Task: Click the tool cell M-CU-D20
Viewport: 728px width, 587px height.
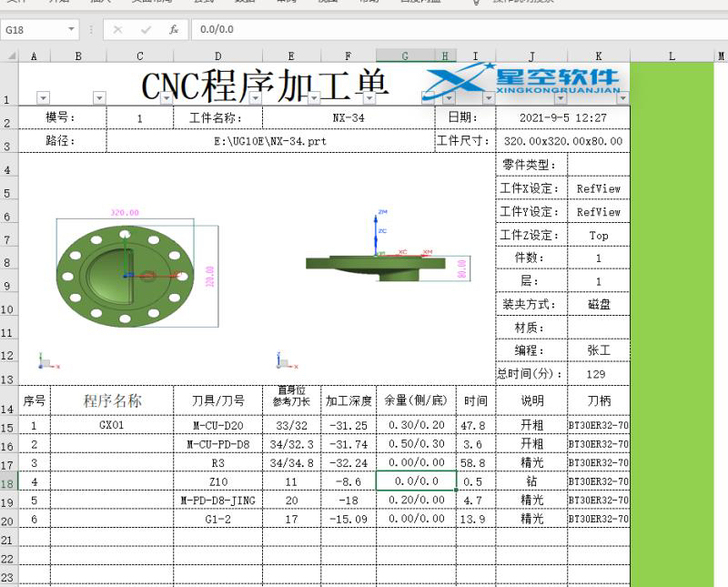Action: coord(218,425)
